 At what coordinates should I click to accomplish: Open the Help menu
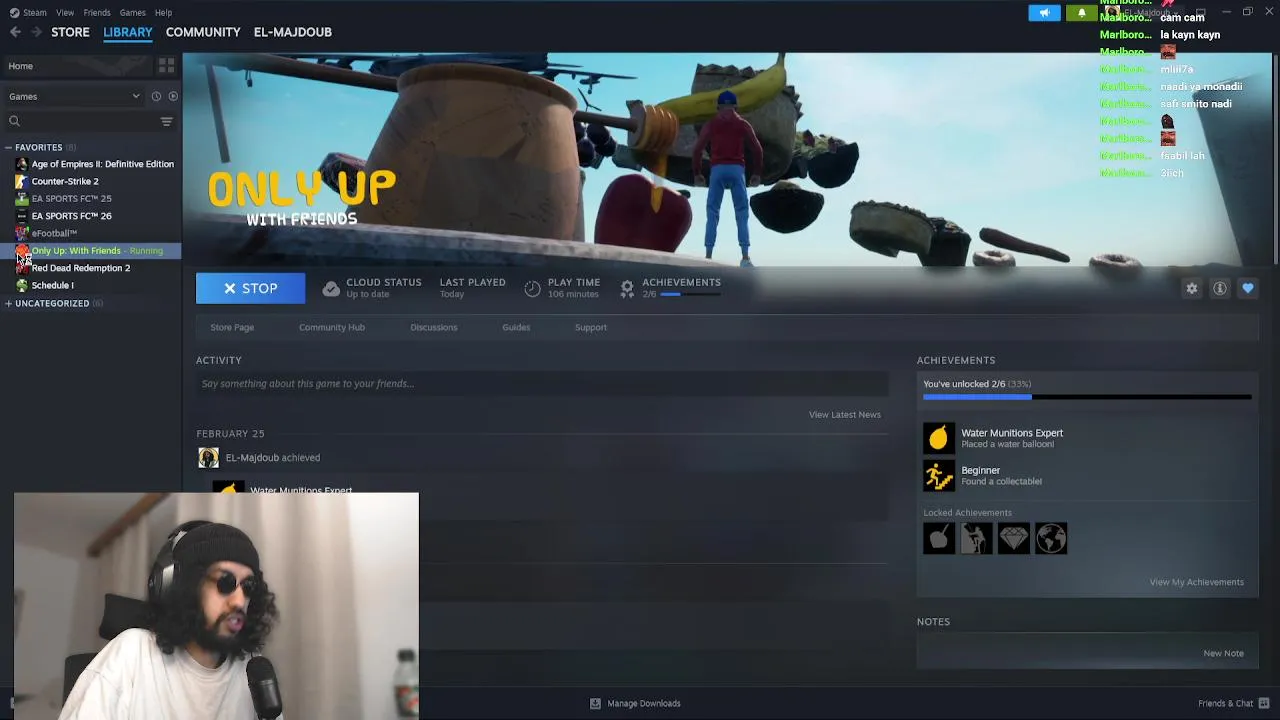point(163,12)
